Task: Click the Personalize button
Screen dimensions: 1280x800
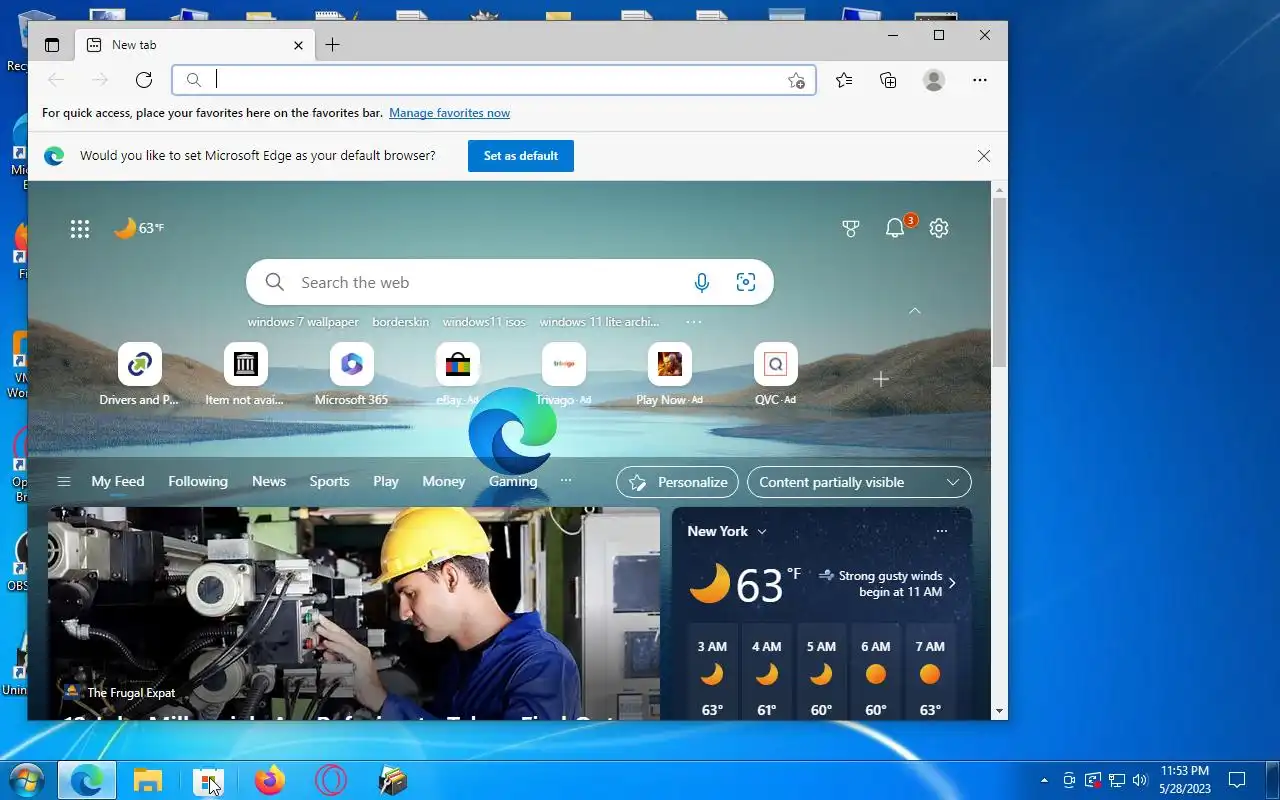Action: [x=677, y=482]
